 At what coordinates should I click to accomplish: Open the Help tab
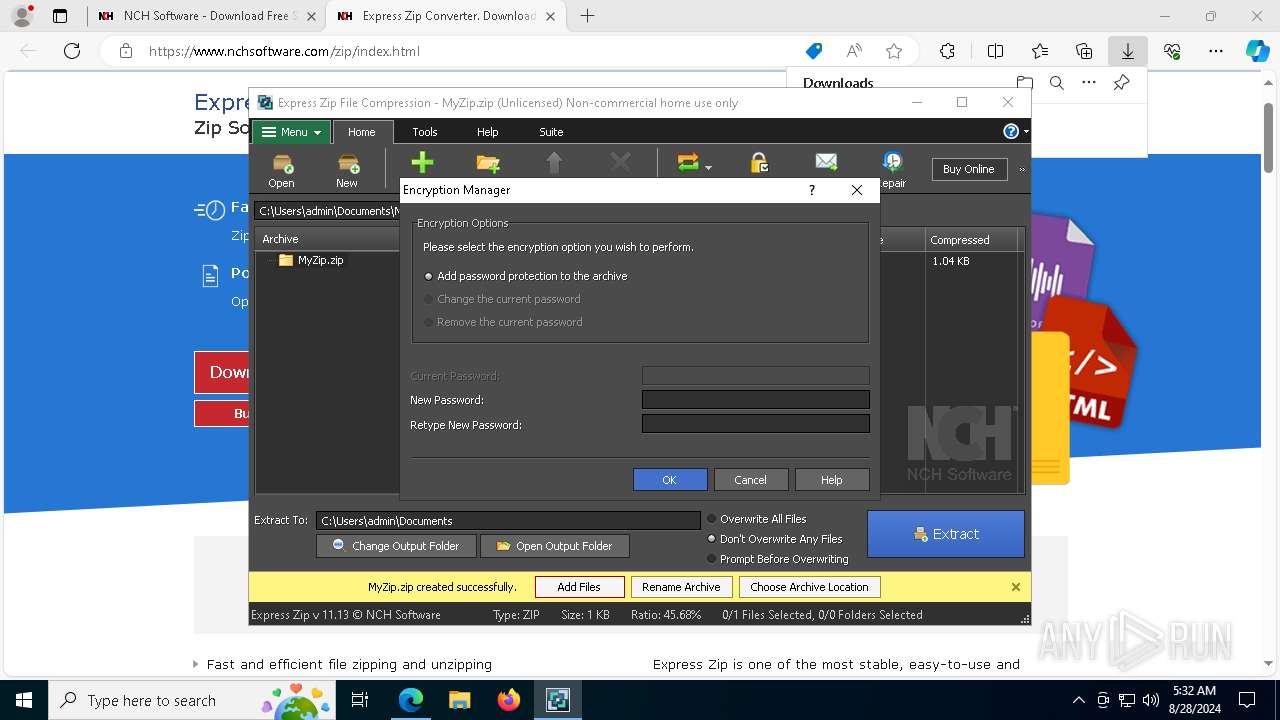[487, 132]
